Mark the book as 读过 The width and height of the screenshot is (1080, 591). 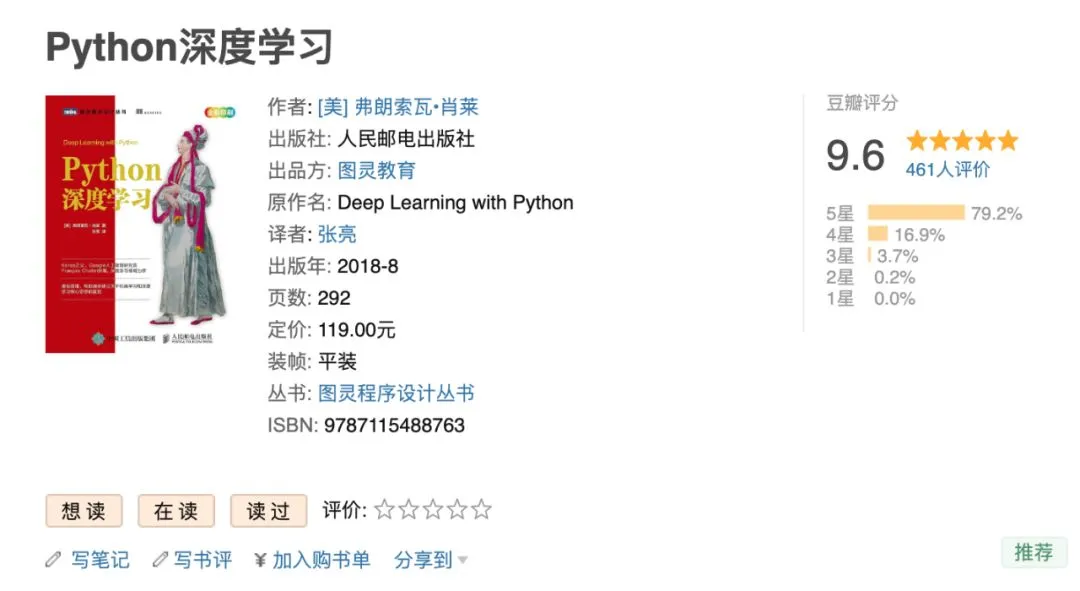point(269,511)
